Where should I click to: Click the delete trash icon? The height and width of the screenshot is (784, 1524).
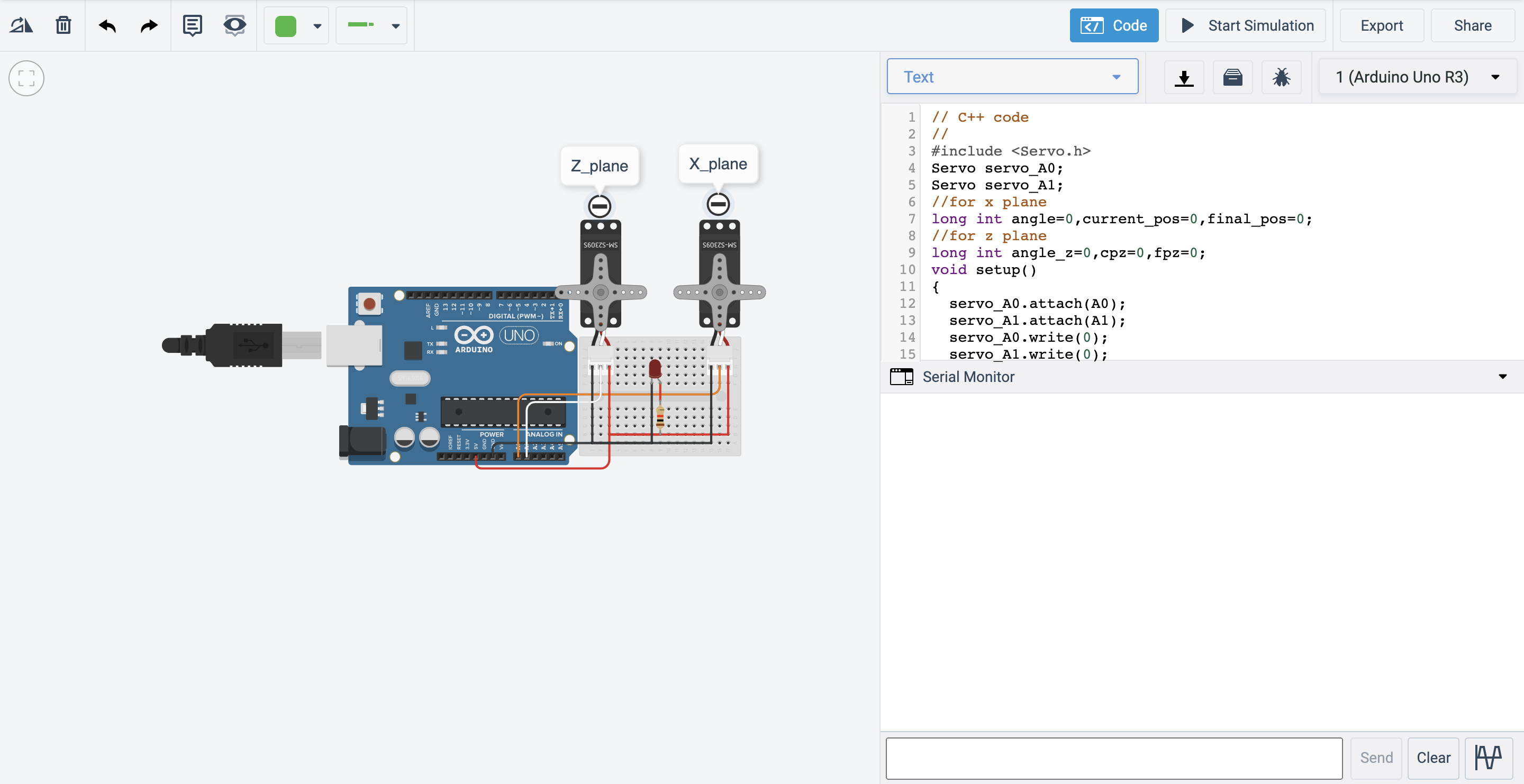[x=63, y=25]
